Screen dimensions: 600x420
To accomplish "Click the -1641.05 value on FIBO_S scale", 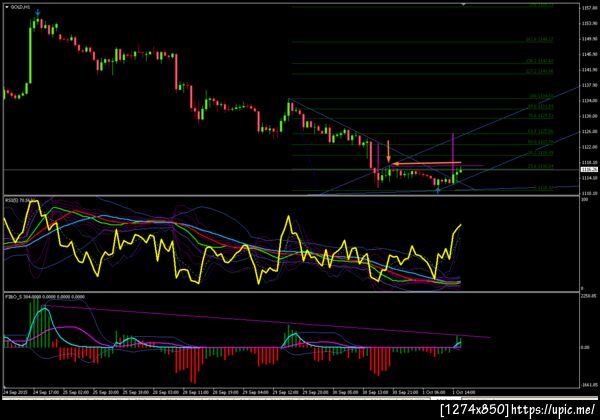I will coord(589,385).
